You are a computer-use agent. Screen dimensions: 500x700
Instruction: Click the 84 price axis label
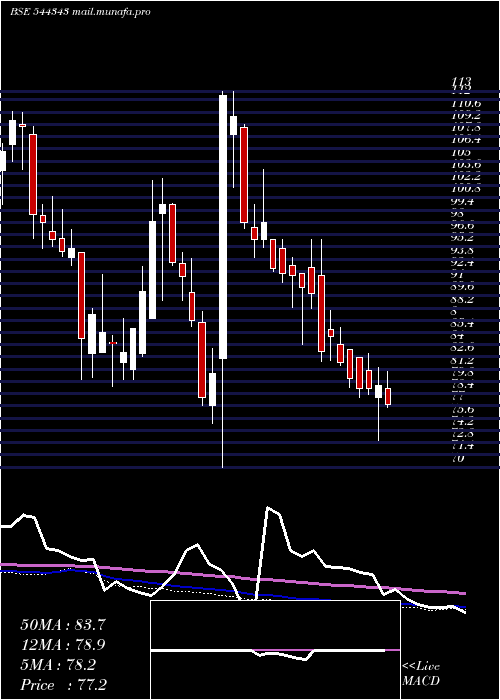coord(458,337)
